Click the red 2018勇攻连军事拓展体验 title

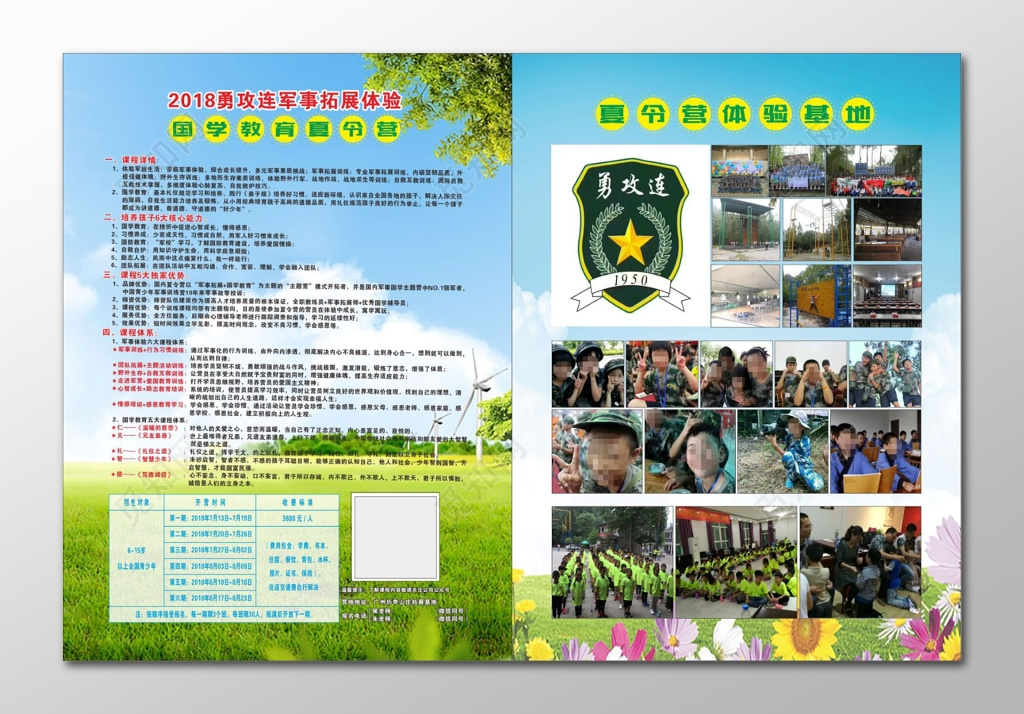coord(284,100)
